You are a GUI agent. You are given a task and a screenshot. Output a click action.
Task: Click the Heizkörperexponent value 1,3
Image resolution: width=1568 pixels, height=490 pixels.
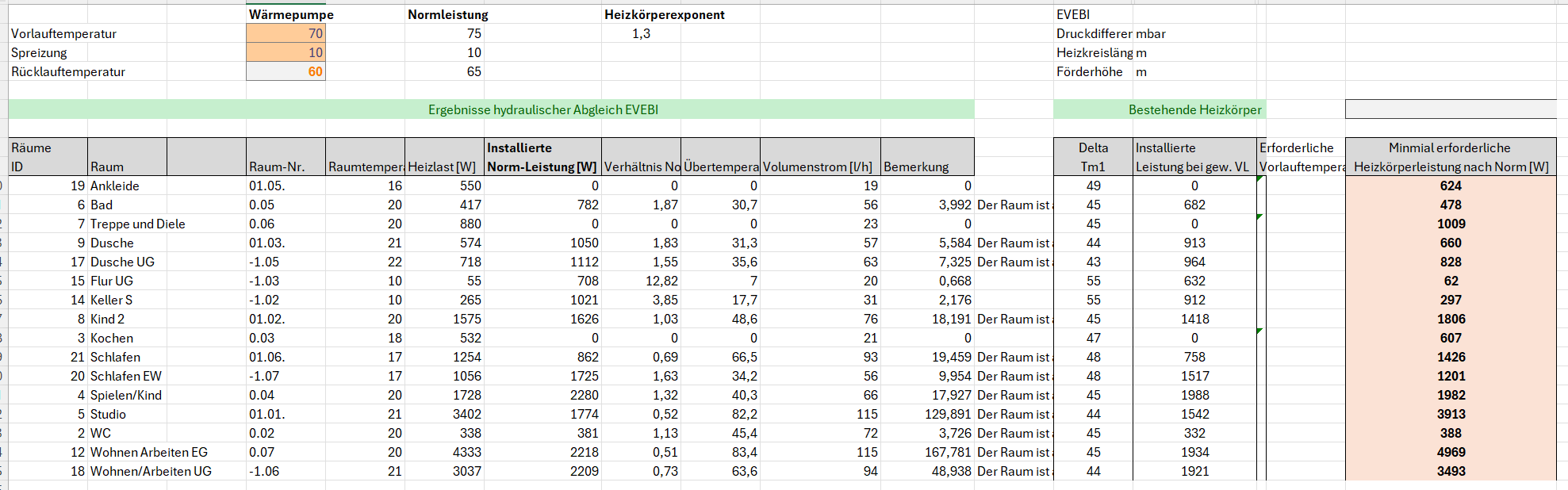(x=641, y=33)
